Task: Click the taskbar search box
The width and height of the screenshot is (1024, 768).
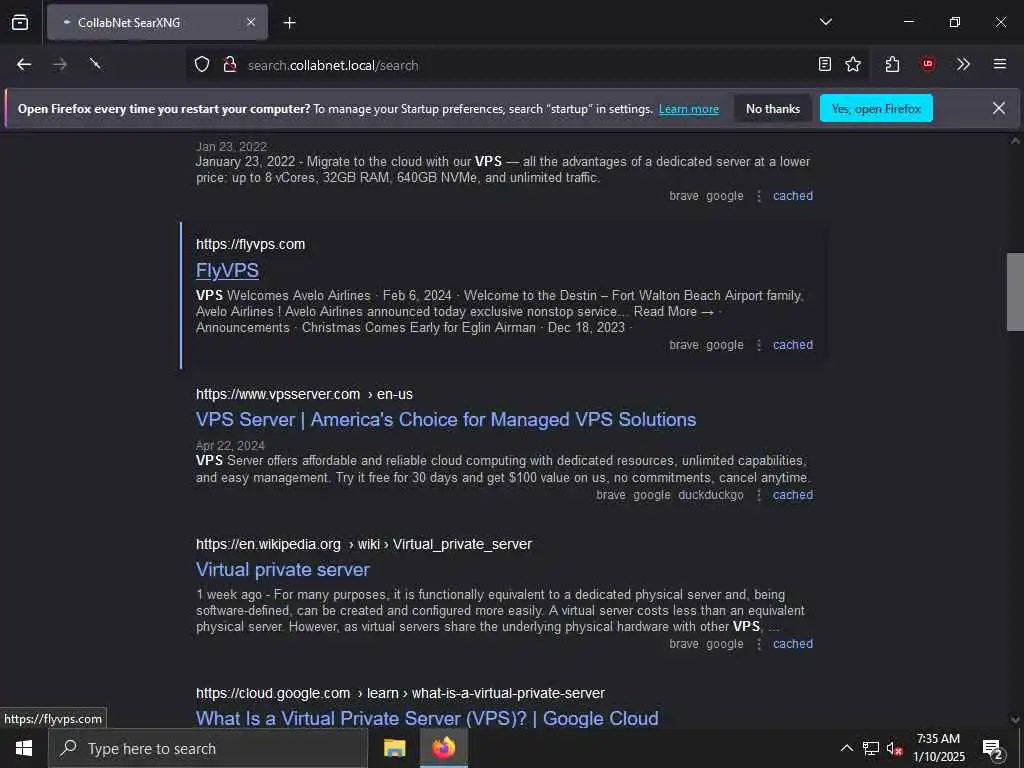Action: pyautogui.click(x=208, y=748)
